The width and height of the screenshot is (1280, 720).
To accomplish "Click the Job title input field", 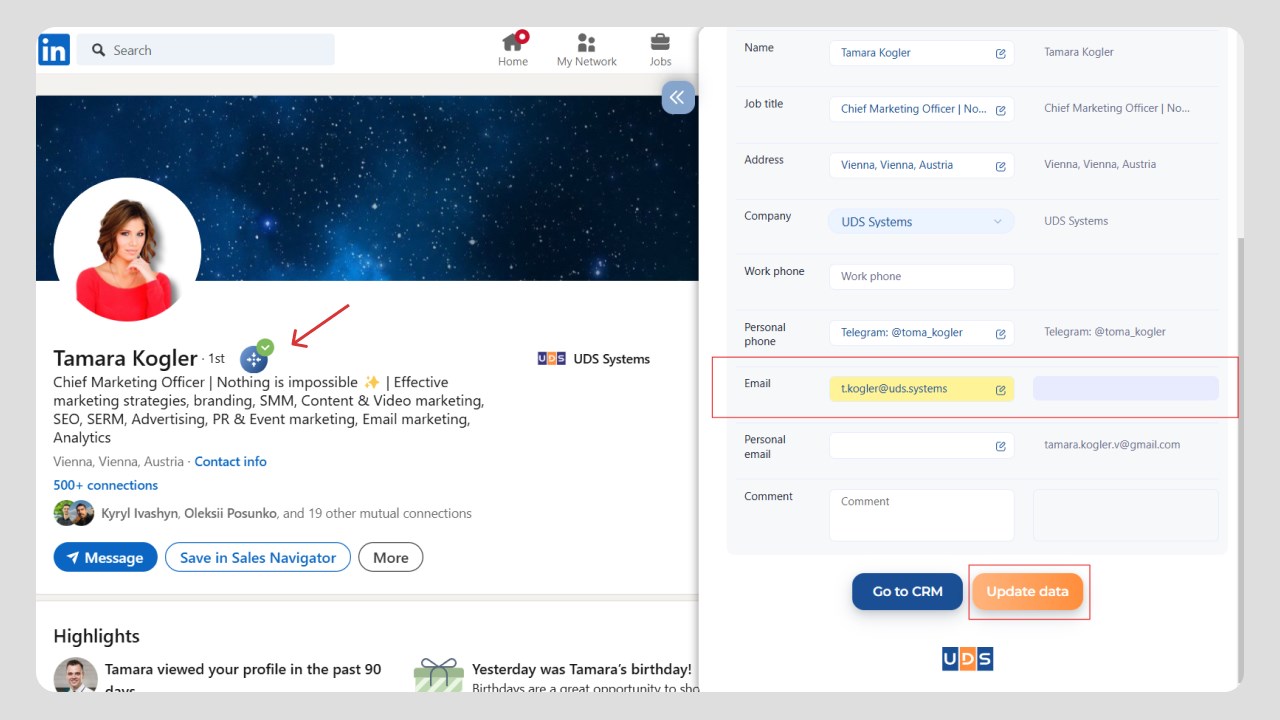I will (921, 109).
